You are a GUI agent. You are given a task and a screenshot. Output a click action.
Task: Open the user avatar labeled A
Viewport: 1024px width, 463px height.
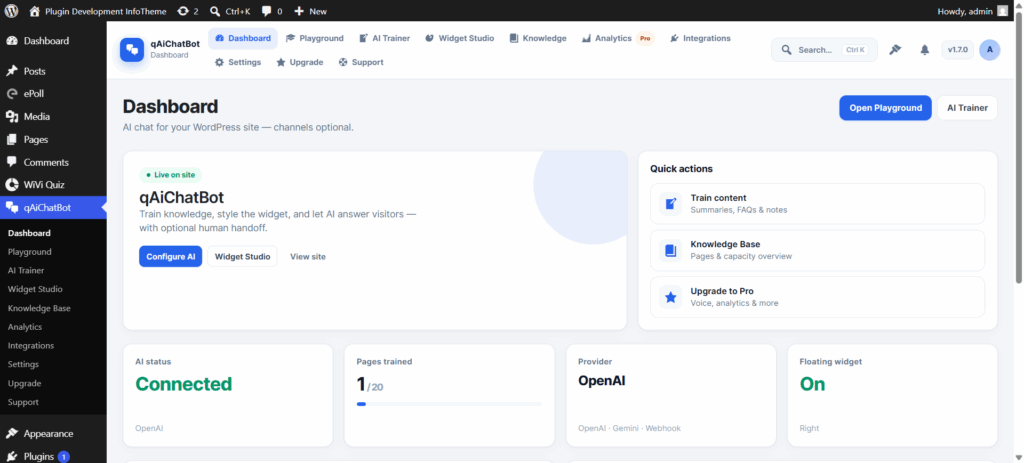(x=989, y=50)
